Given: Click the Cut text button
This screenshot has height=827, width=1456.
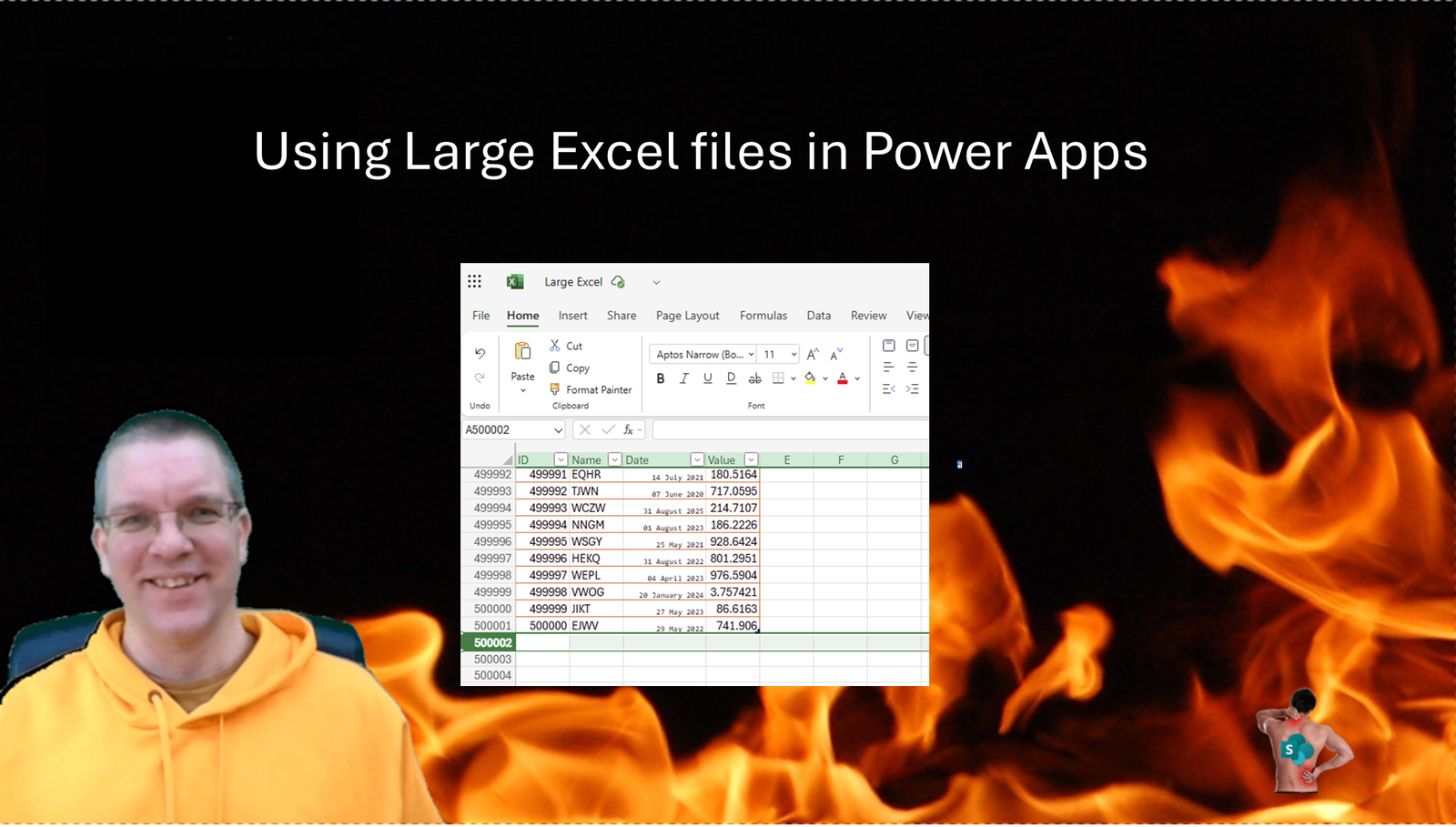Looking at the screenshot, I should pyautogui.click(x=574, y=347).
